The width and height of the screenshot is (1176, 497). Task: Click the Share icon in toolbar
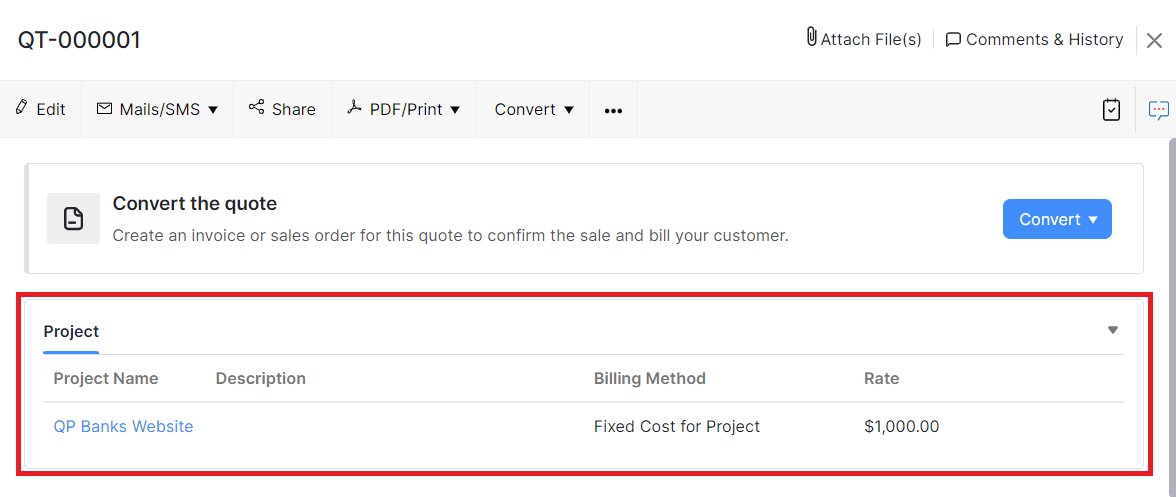coord(257,108)
